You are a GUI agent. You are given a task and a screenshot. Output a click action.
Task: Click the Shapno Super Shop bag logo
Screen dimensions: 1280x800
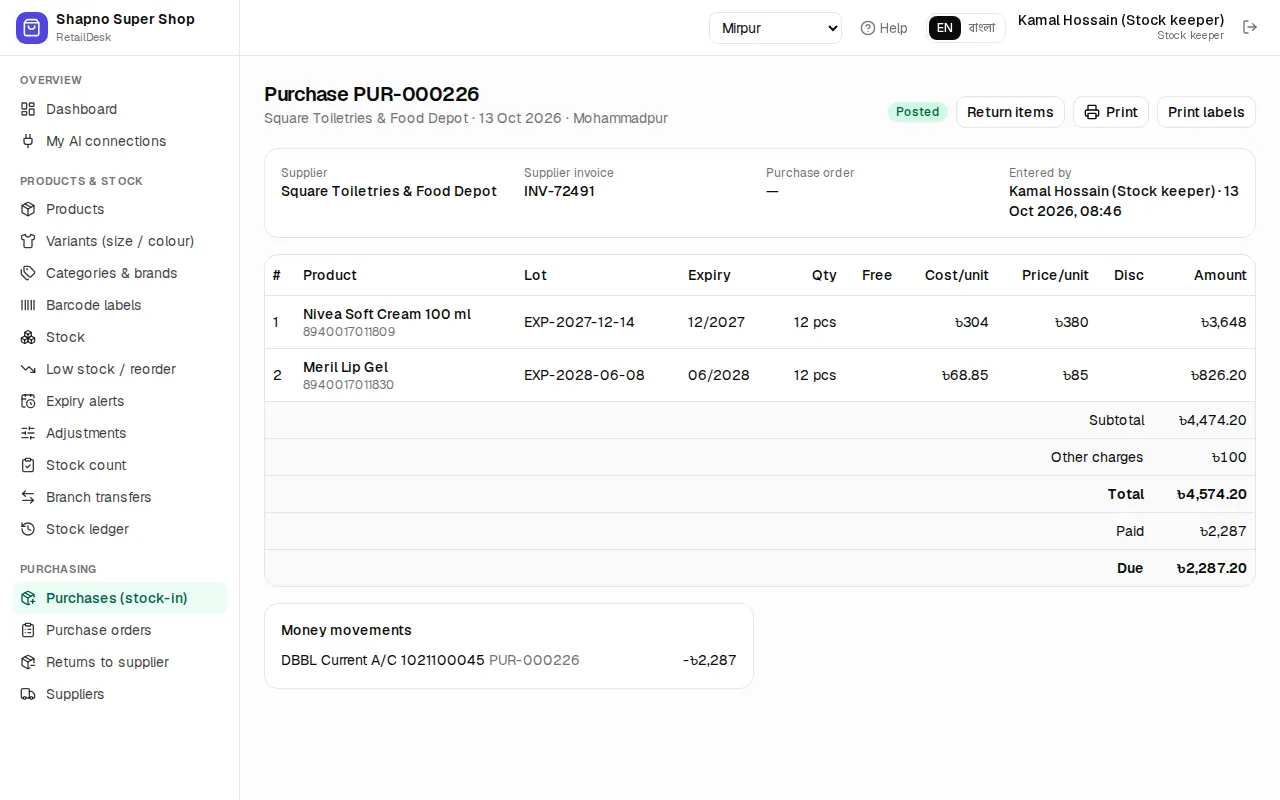coord(32,28)
